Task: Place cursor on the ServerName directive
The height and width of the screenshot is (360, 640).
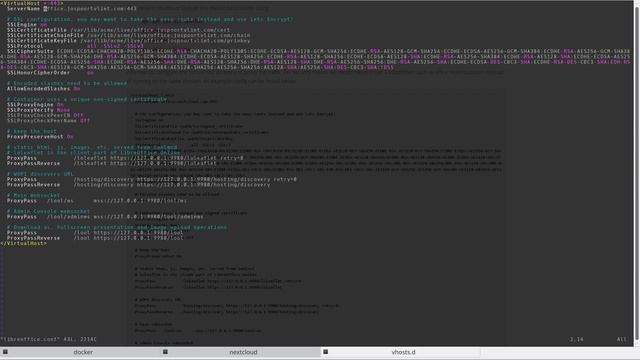Action: coord(72,8)
